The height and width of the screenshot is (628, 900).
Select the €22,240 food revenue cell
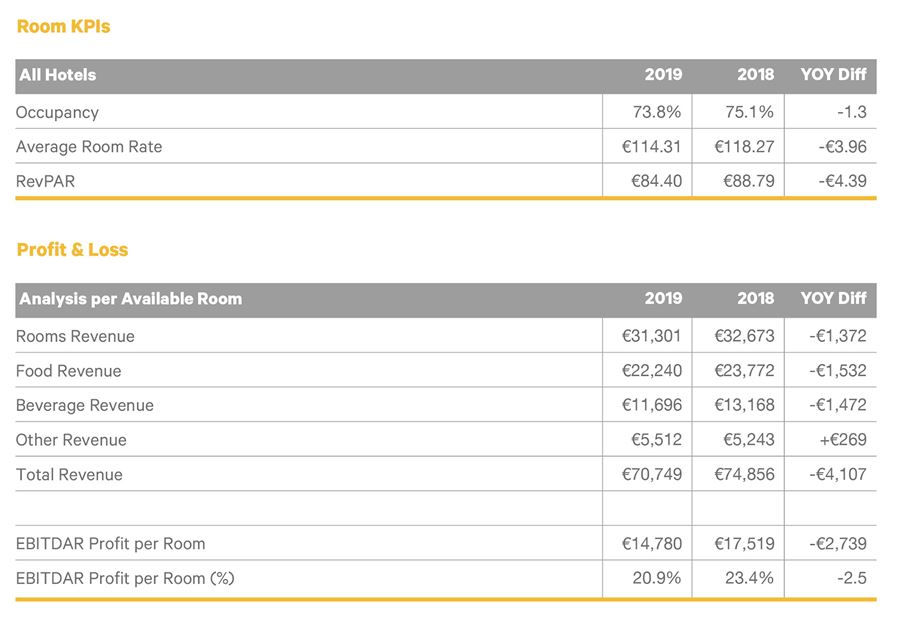pyautogui.click(x=651, y=371)
